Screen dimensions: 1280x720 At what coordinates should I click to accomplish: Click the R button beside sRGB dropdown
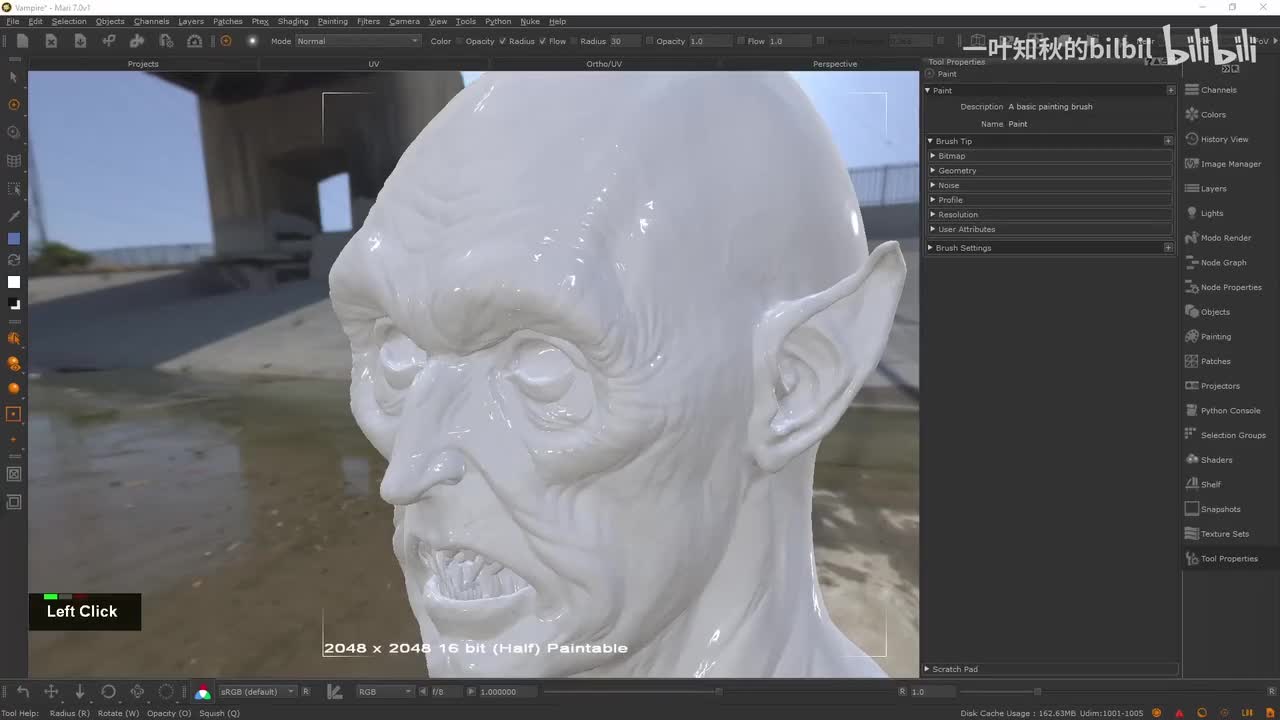pos(306,691)
